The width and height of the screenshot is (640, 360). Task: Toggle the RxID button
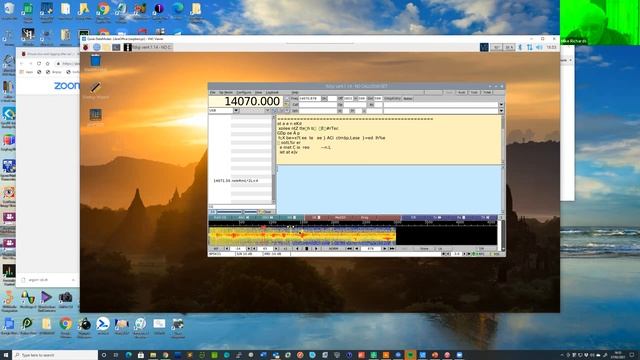462,93
